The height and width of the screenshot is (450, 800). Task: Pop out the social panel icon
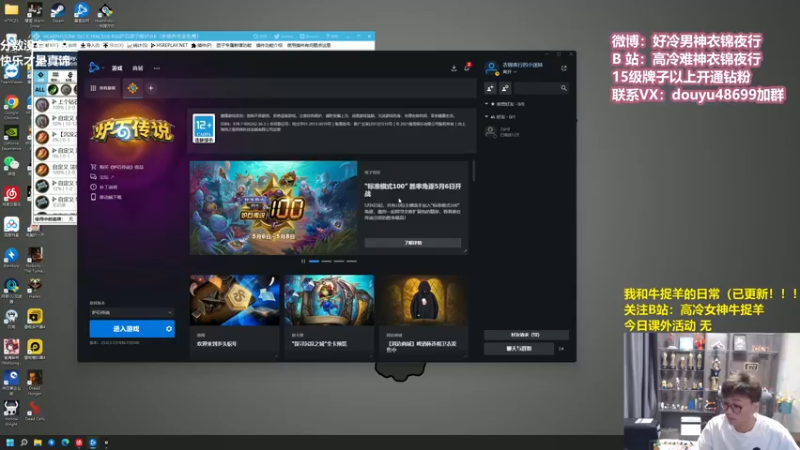pos(564,68)
